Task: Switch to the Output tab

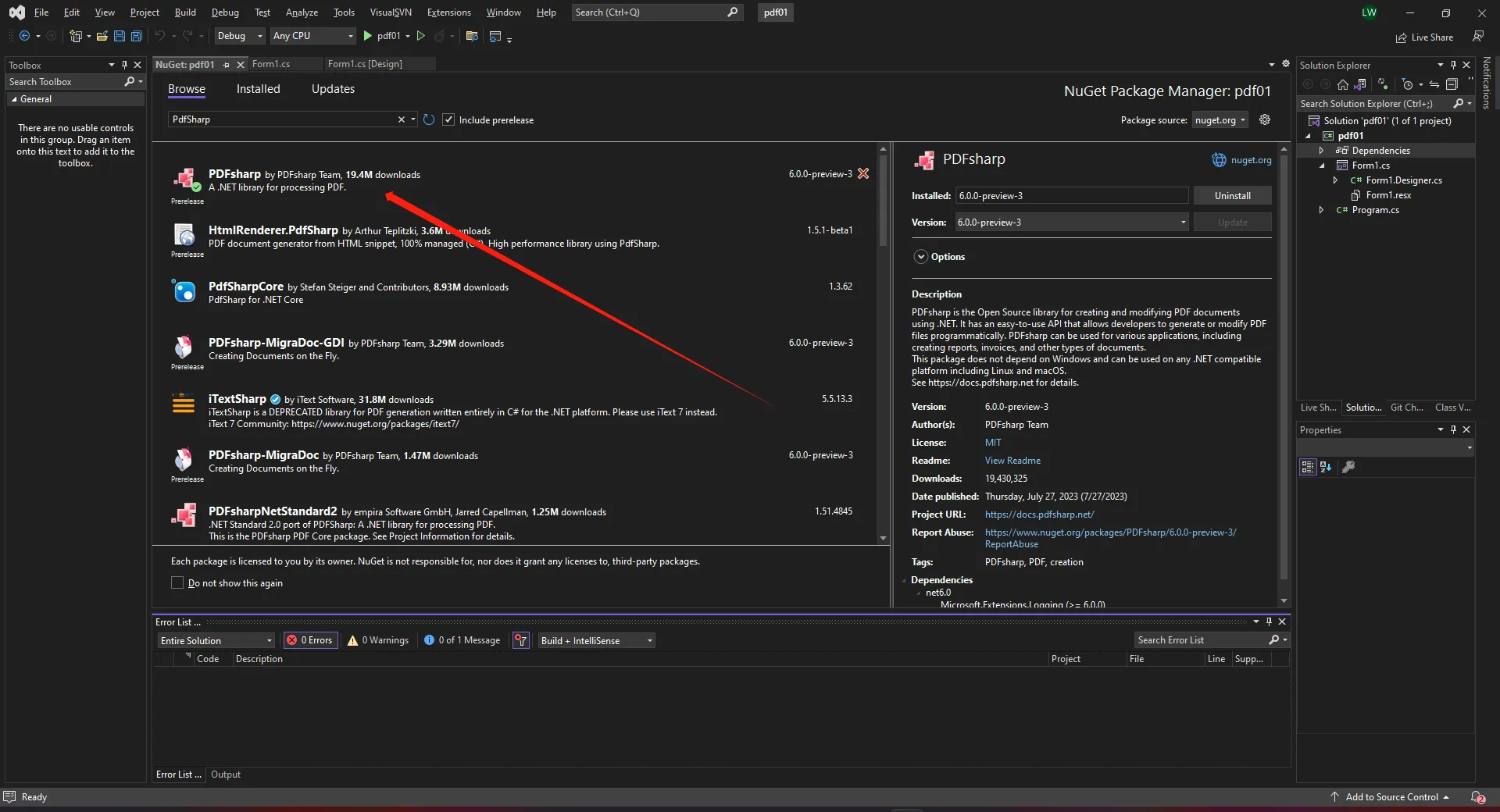Action: tap(226, 775)
